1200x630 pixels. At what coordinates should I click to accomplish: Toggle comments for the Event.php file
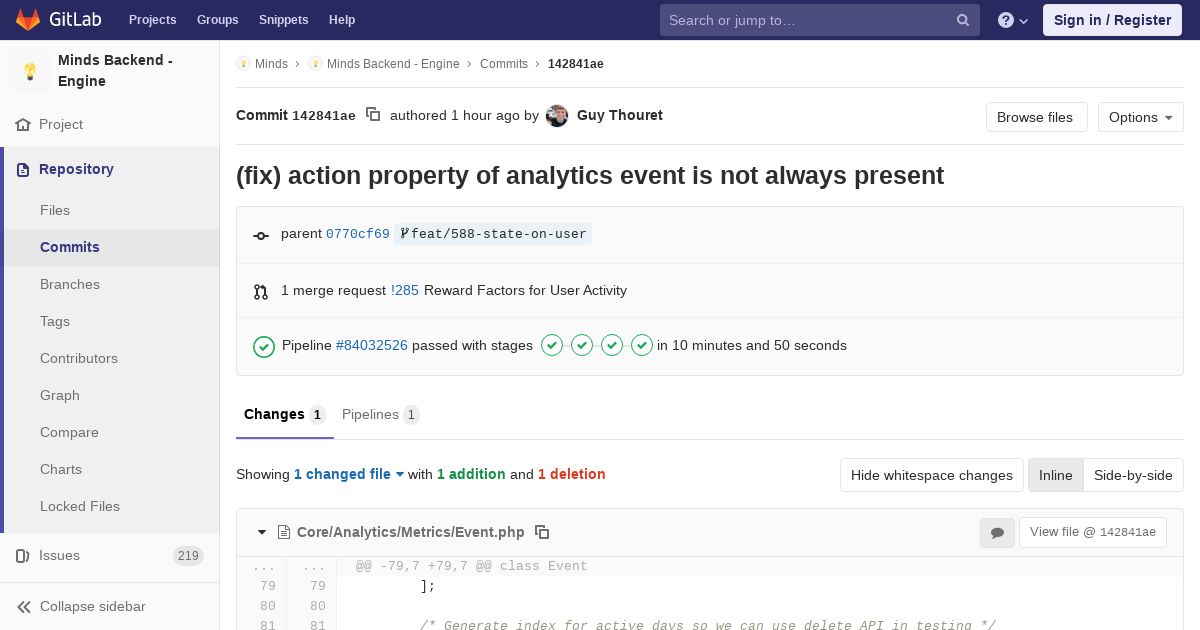pos(997,533)
